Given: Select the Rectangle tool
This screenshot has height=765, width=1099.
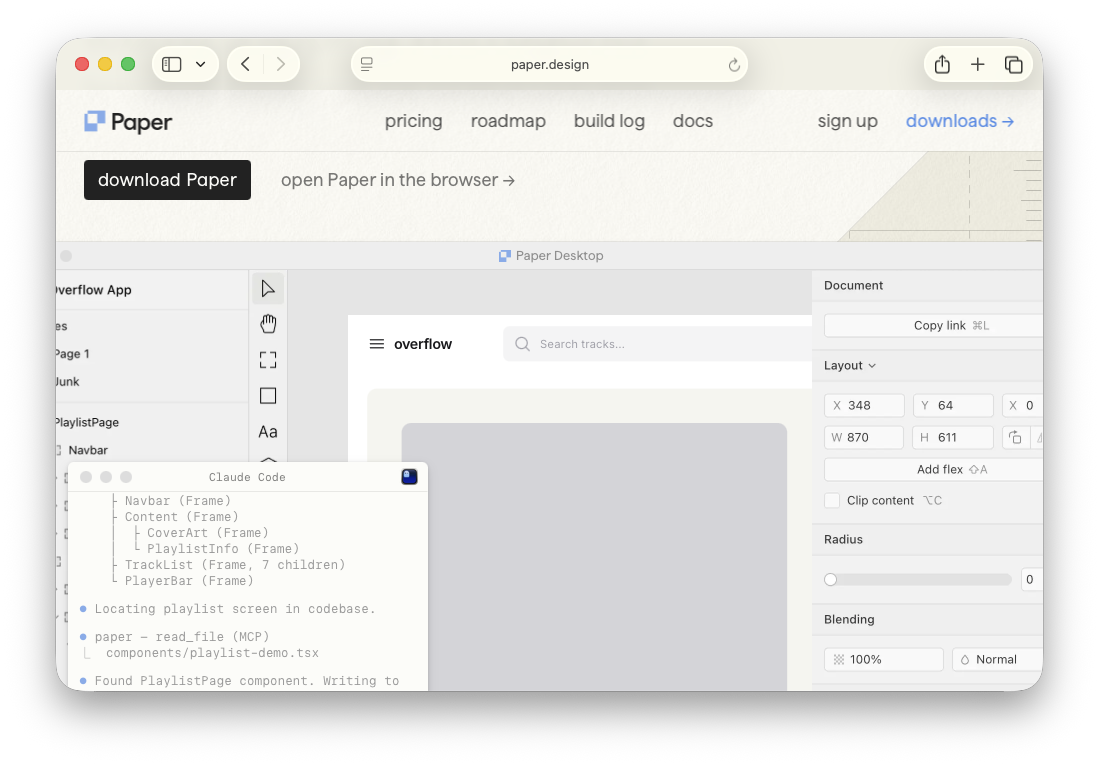Looking at the screenshot, I should pyautogui.click(x=268, y=395).
